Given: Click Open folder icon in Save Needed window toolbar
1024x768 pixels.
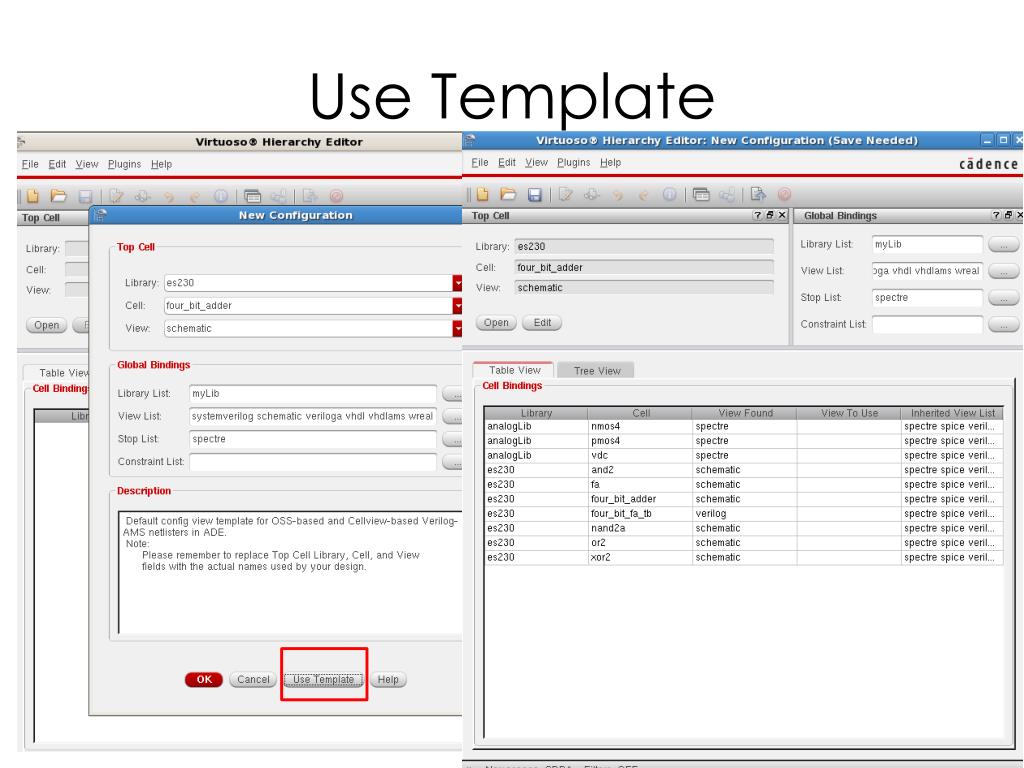Looking at the screenshot, I should click(x=508, y=194).
